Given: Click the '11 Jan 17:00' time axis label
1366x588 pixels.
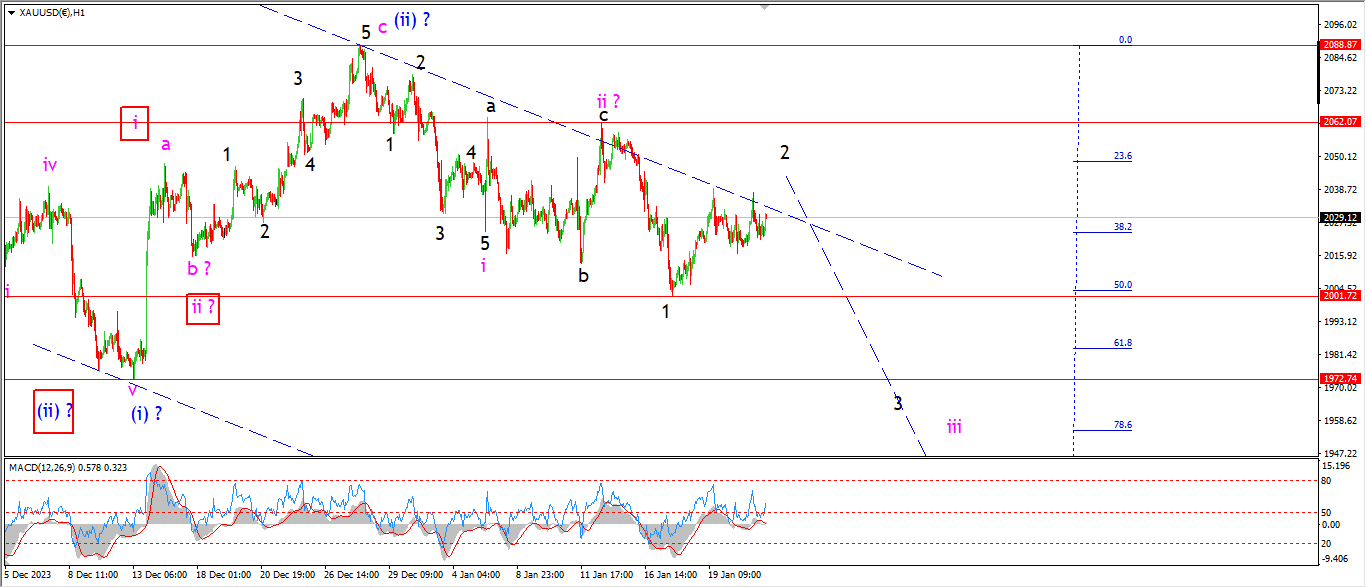Looking at the screenshot, I should coord(608,576).
